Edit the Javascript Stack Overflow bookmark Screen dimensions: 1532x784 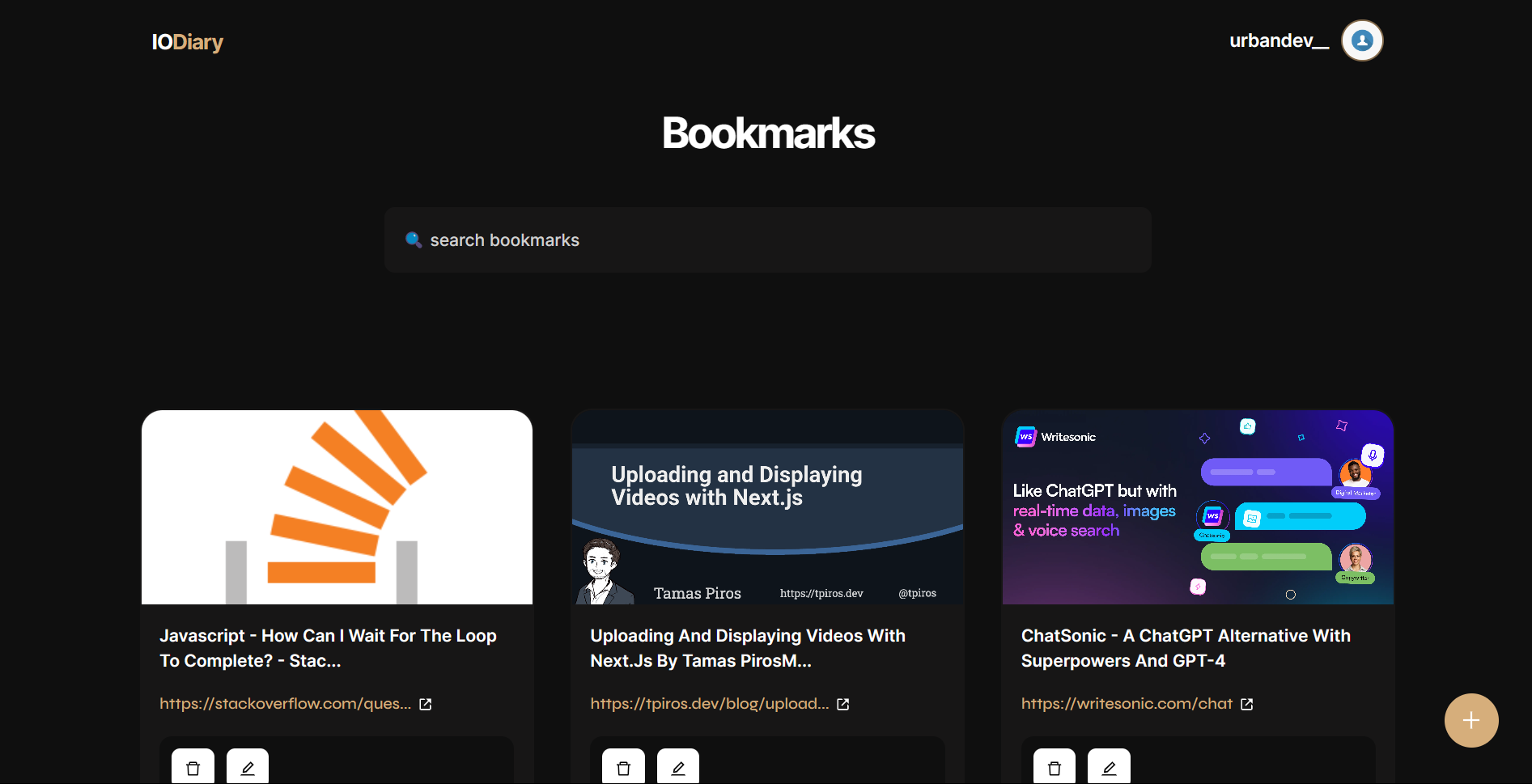pyautogui.click(x=248, y=767)
